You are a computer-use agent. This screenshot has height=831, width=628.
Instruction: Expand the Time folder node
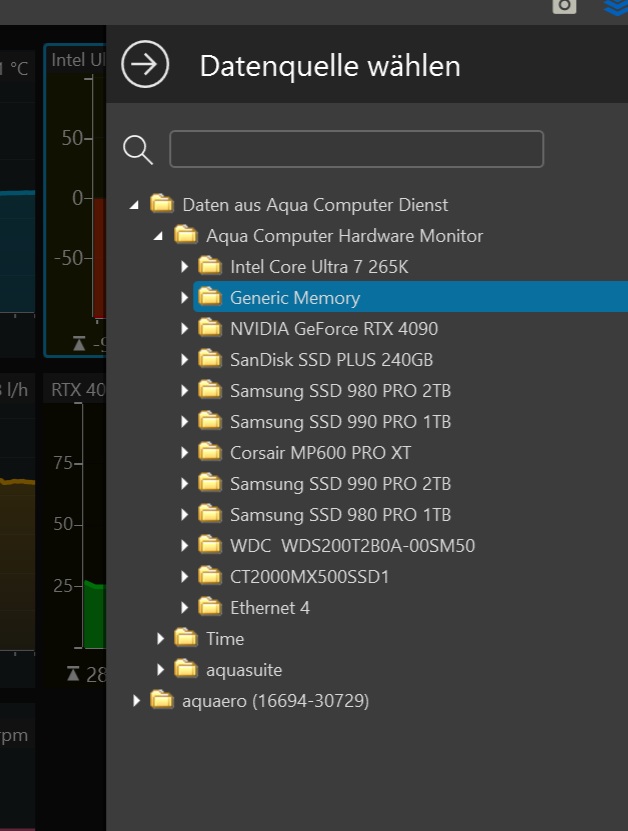(x=160, y=638)
